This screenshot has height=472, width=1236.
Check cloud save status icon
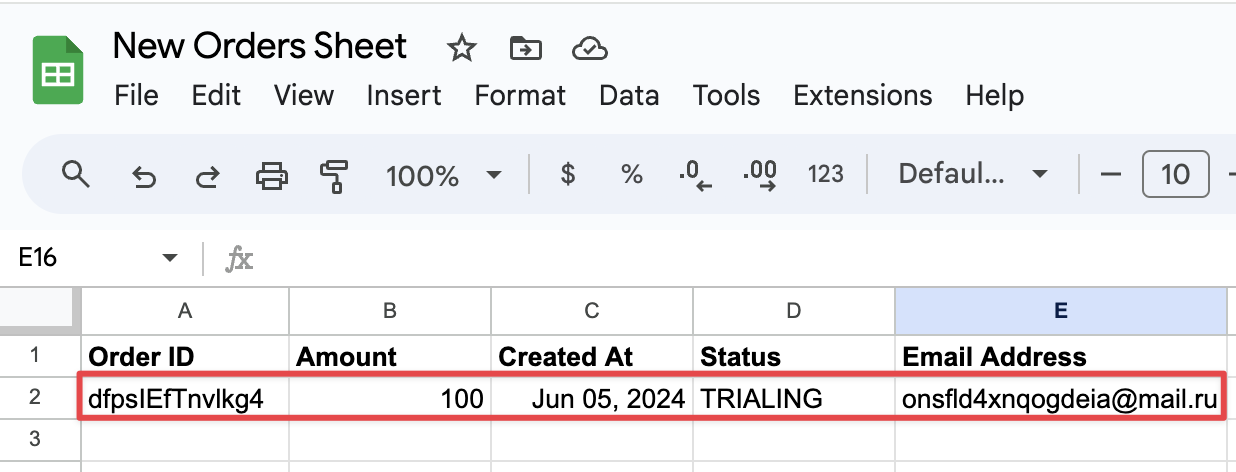point(590,48)
